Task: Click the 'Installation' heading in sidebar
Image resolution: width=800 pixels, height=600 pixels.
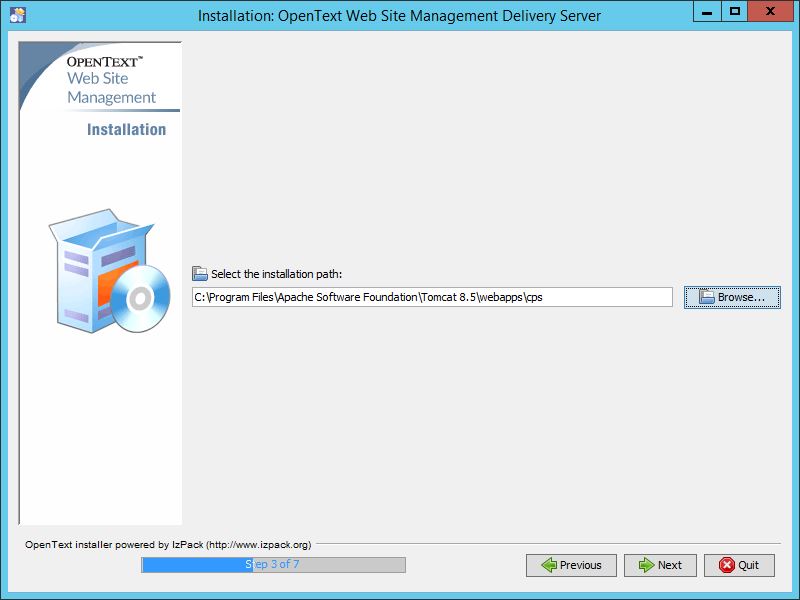Action: tap(127, 130)
